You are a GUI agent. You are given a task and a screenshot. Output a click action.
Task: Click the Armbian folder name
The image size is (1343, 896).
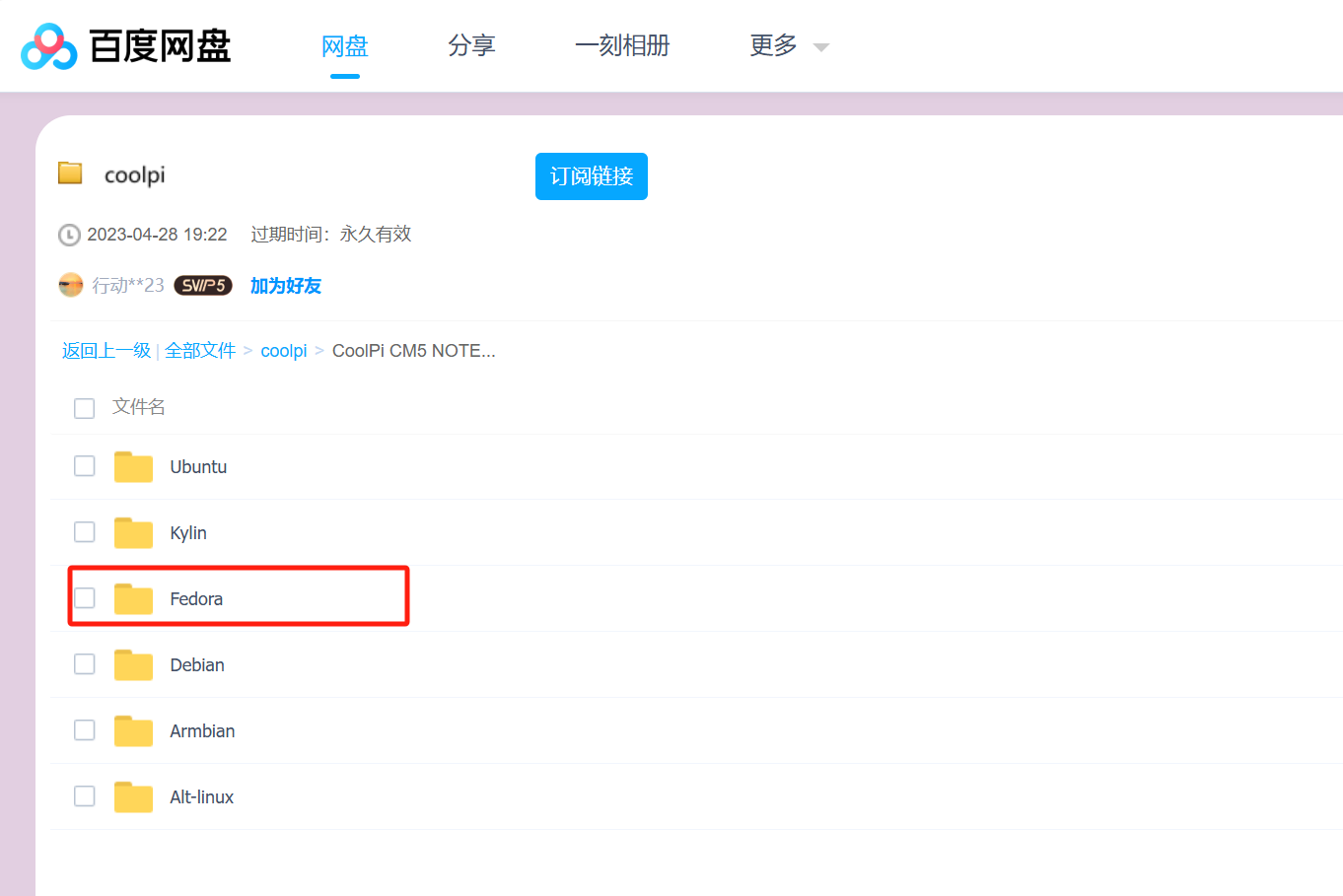[x=202, y=731]
